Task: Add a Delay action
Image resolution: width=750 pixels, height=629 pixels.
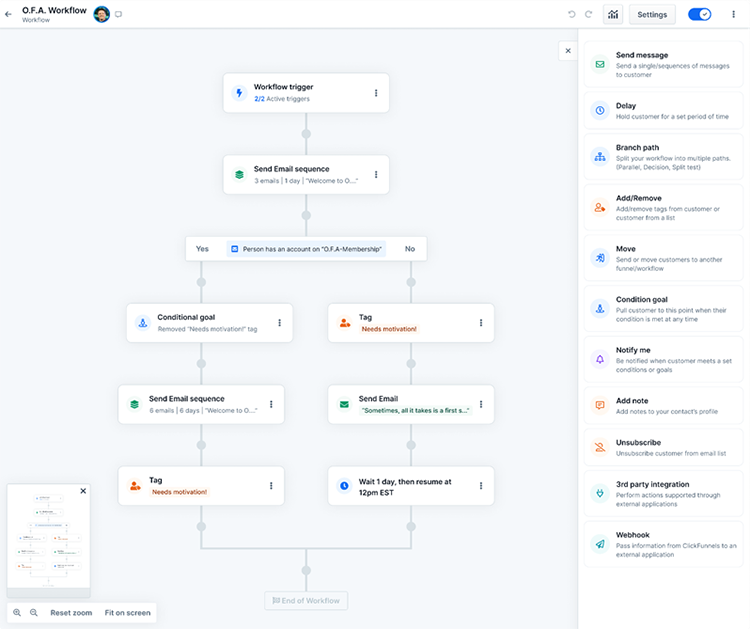Action: pos(663,110)
